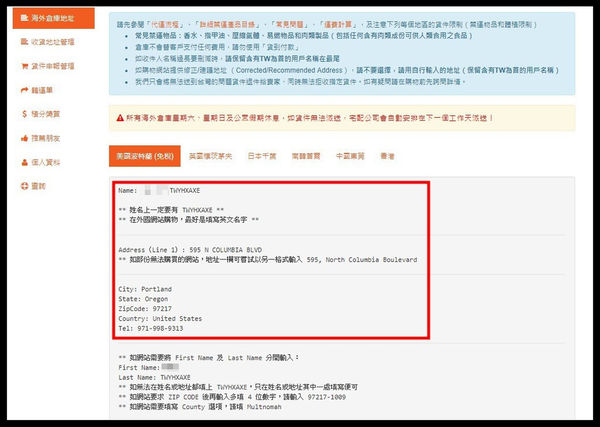Click the person icon for 個人資料

22,162
